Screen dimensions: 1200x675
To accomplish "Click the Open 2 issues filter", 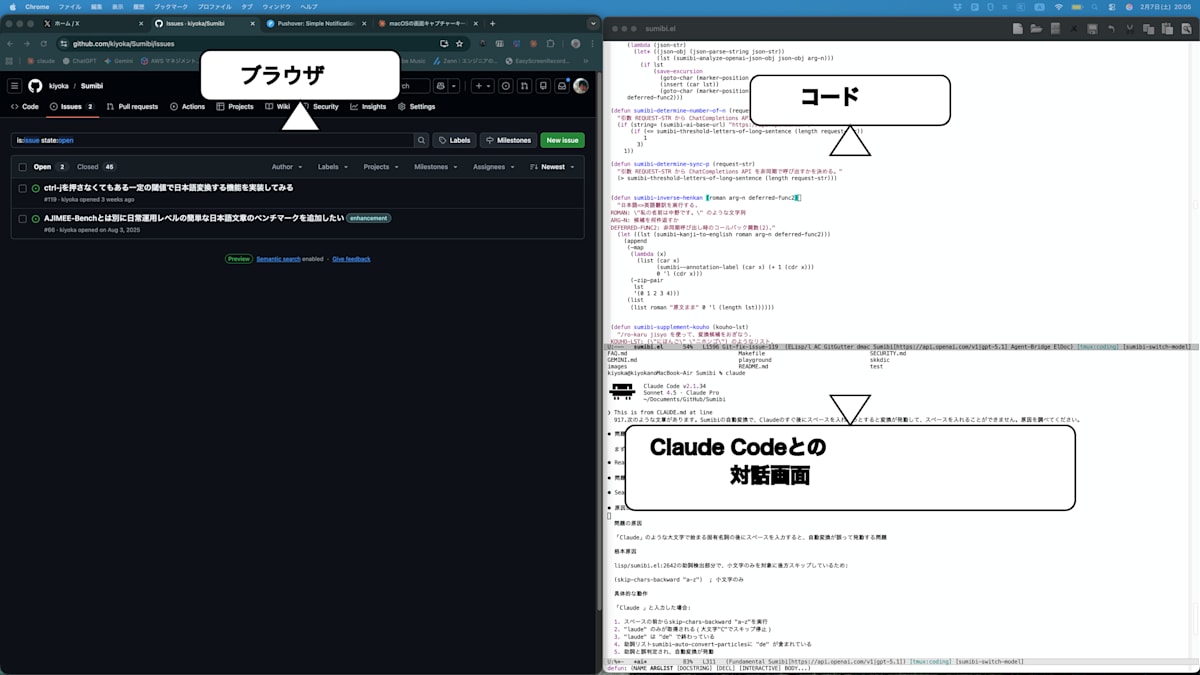I will 49,167.
